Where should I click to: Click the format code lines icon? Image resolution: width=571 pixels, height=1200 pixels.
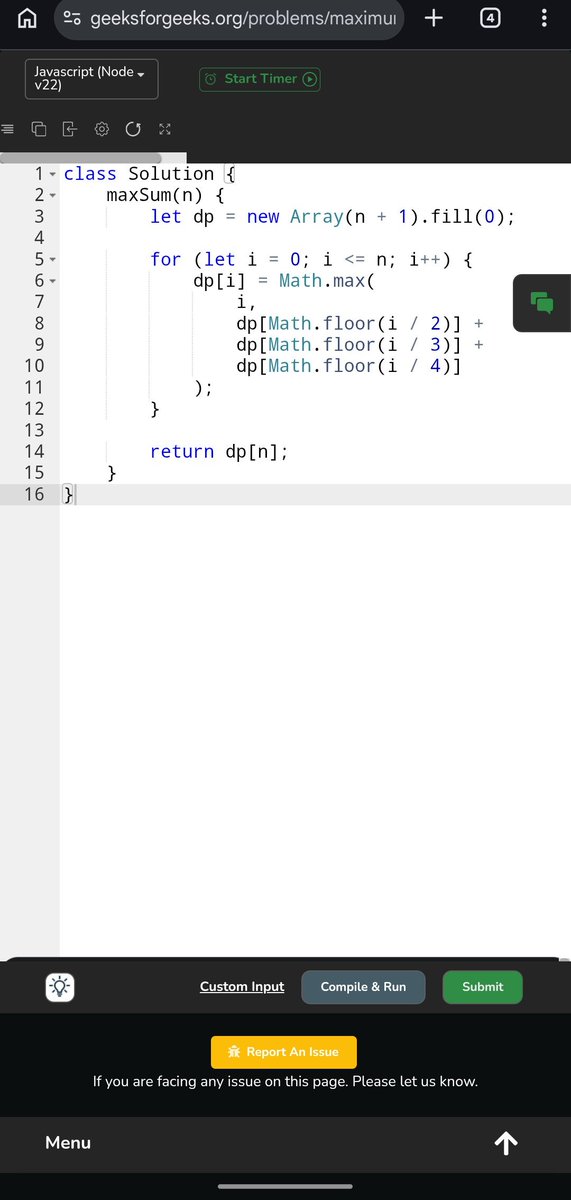(8, 129)
